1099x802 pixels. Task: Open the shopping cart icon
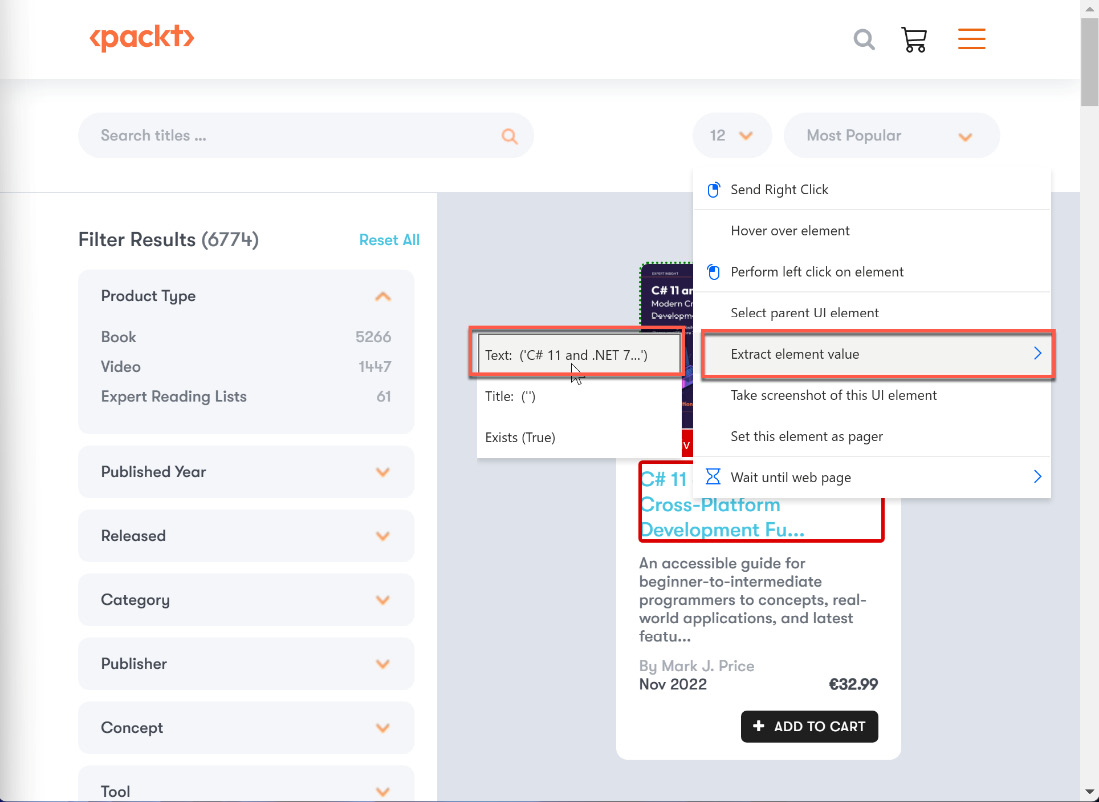point(914,39)
